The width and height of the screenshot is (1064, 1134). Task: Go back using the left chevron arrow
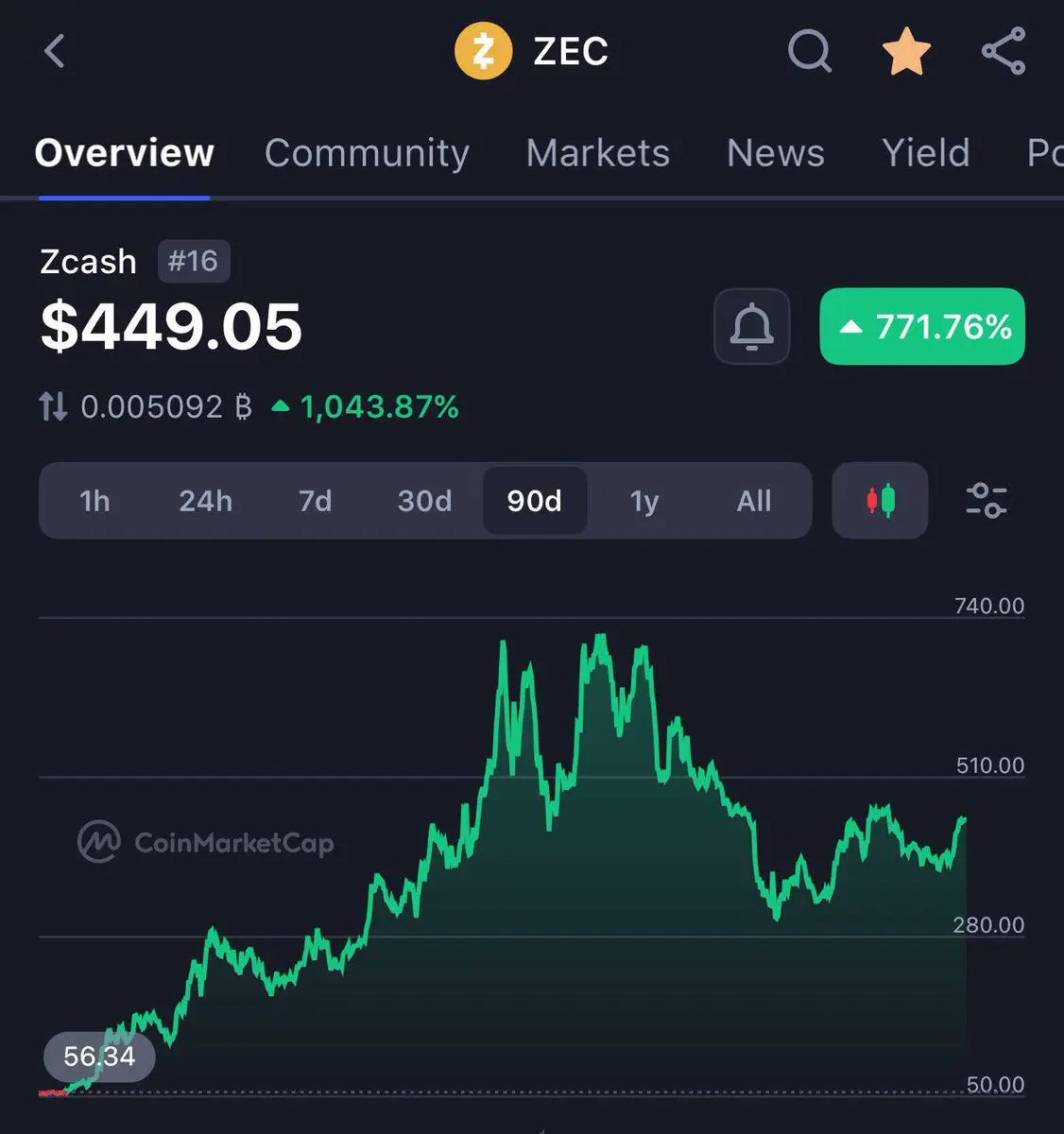click(x=55, y=51)
